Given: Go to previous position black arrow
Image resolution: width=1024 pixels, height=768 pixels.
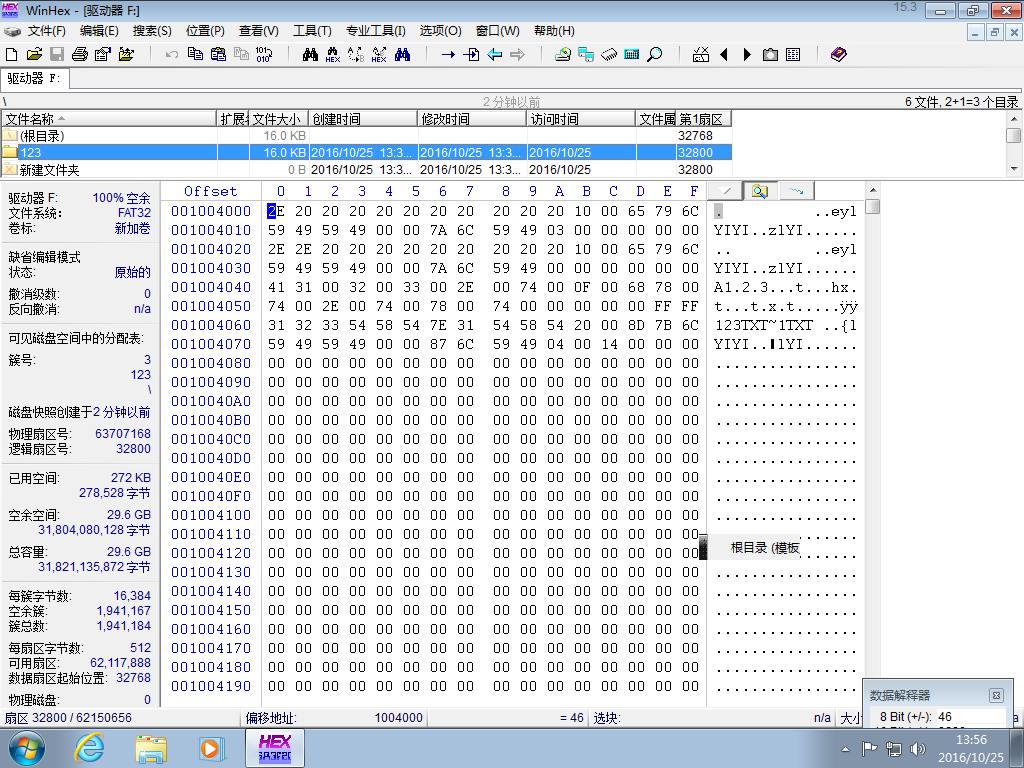Looking at the screenshot, I should (x=724, y=54).
